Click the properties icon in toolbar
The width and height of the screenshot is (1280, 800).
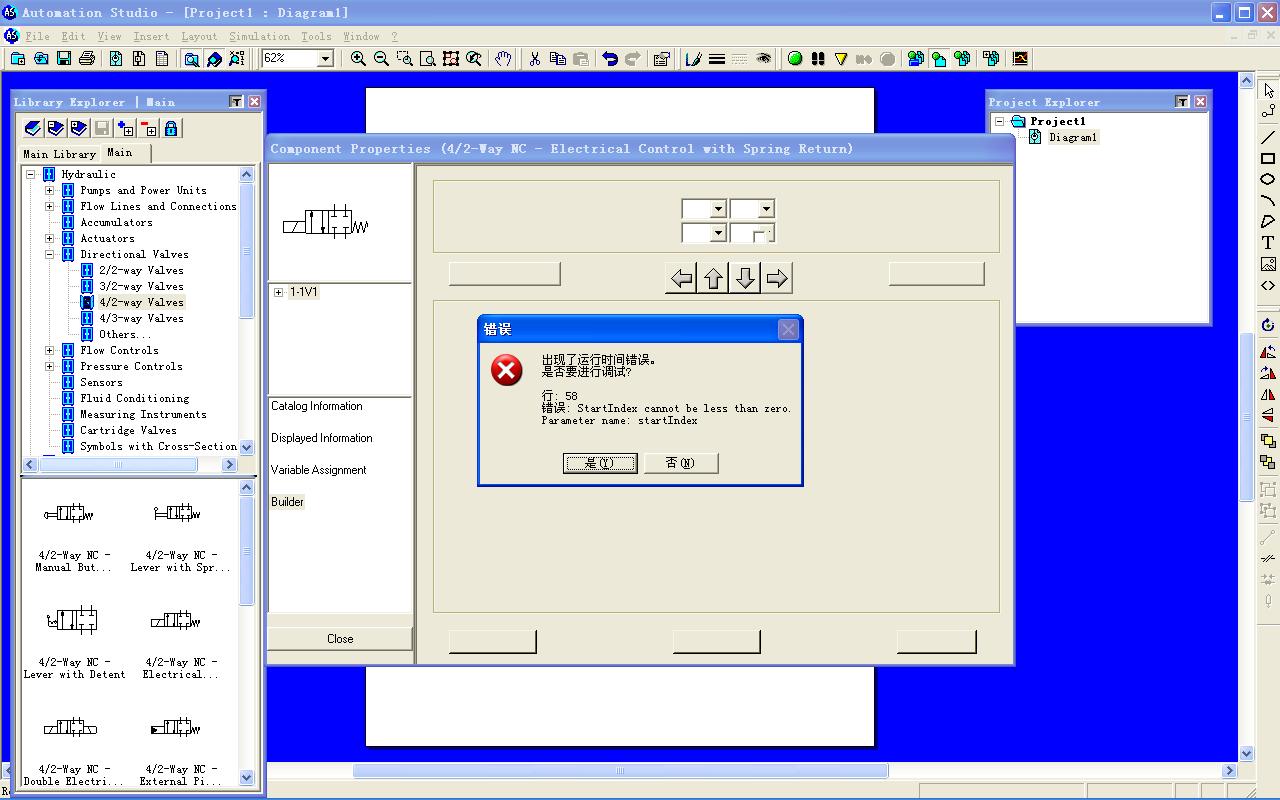click(x=661, y=59)
